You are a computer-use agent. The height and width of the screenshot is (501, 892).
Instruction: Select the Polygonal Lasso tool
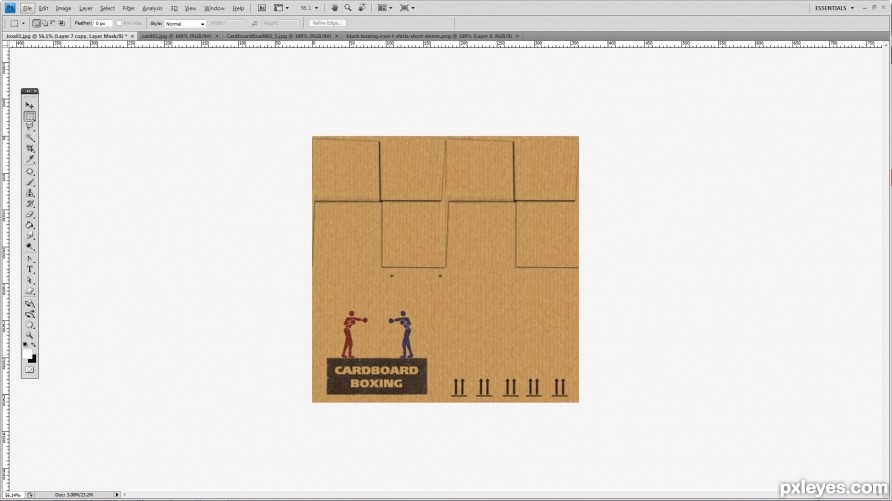pos(30,127)
